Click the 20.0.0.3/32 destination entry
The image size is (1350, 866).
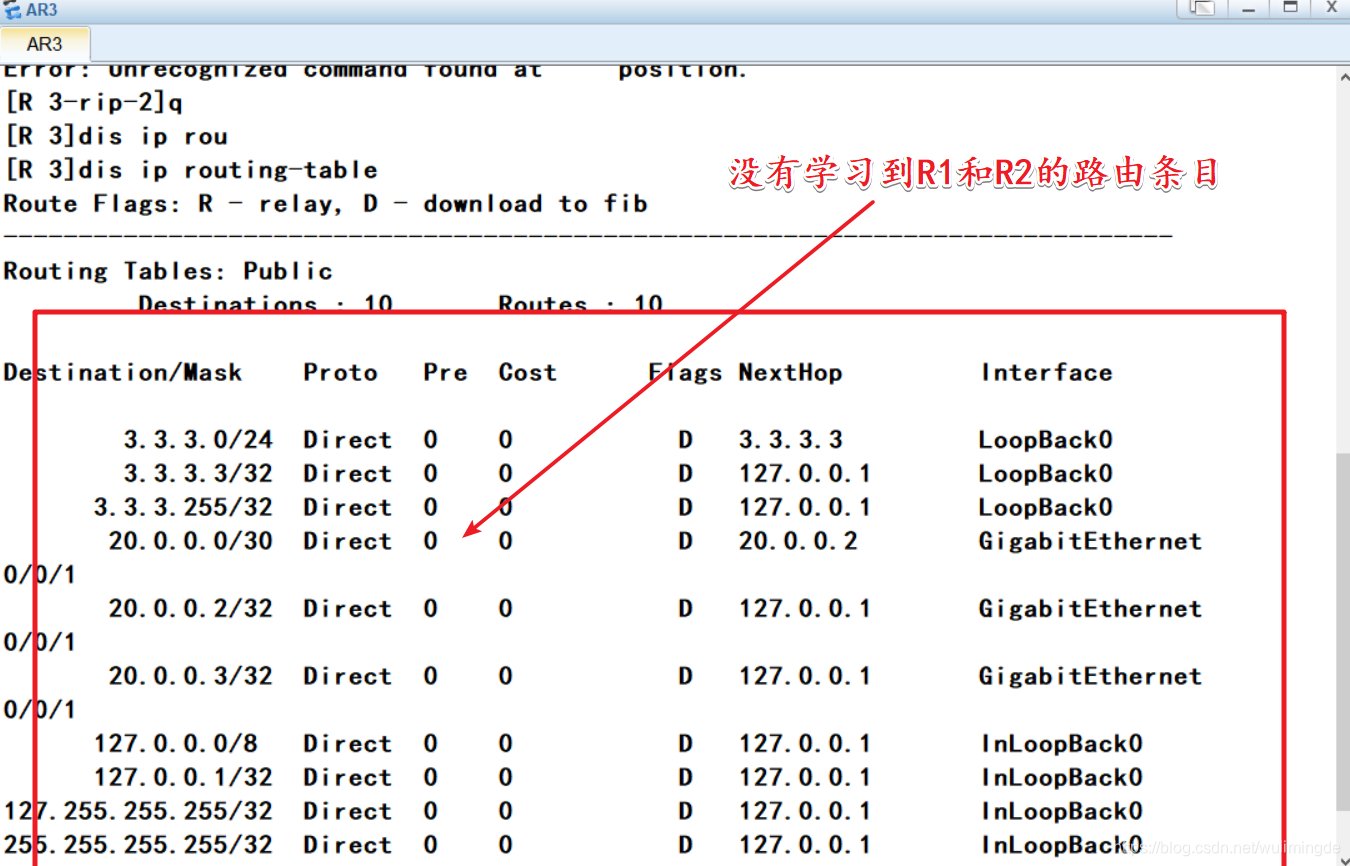(x=191, y=676)
